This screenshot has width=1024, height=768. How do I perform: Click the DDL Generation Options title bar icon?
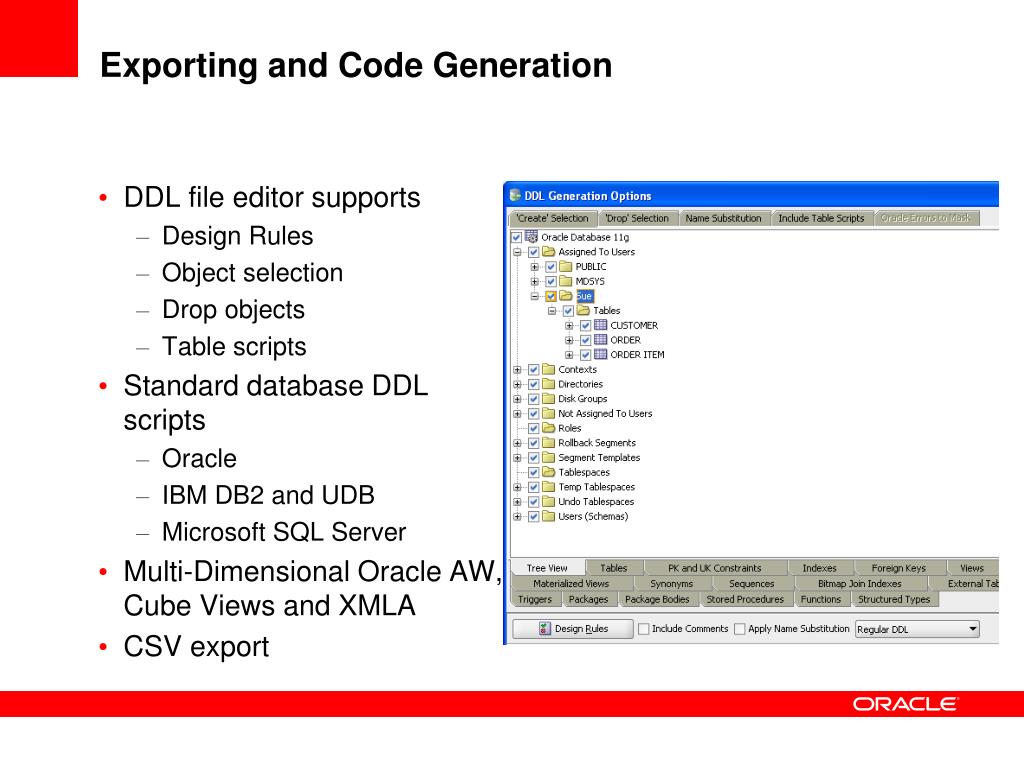pyautogui.click(x=515, y=195)
